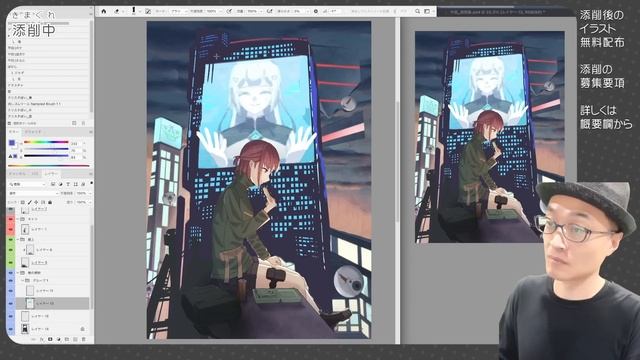
Task: Switch to the カラー tab
Action: 13,132
